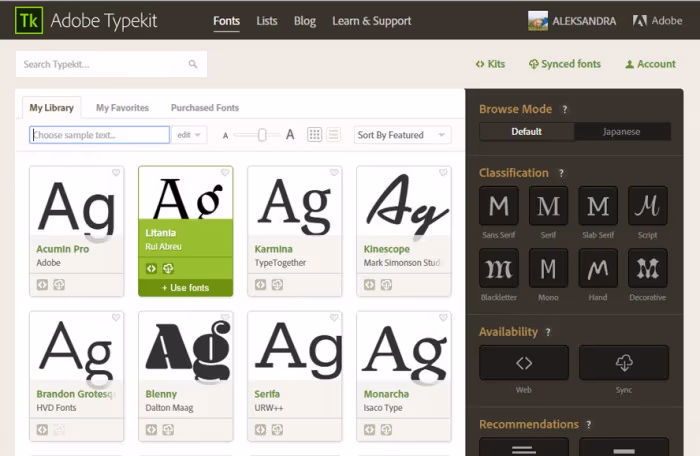This screenshot has height=456, width=700.
Task: Open the Synced fonts link
Action: [565, 64]
